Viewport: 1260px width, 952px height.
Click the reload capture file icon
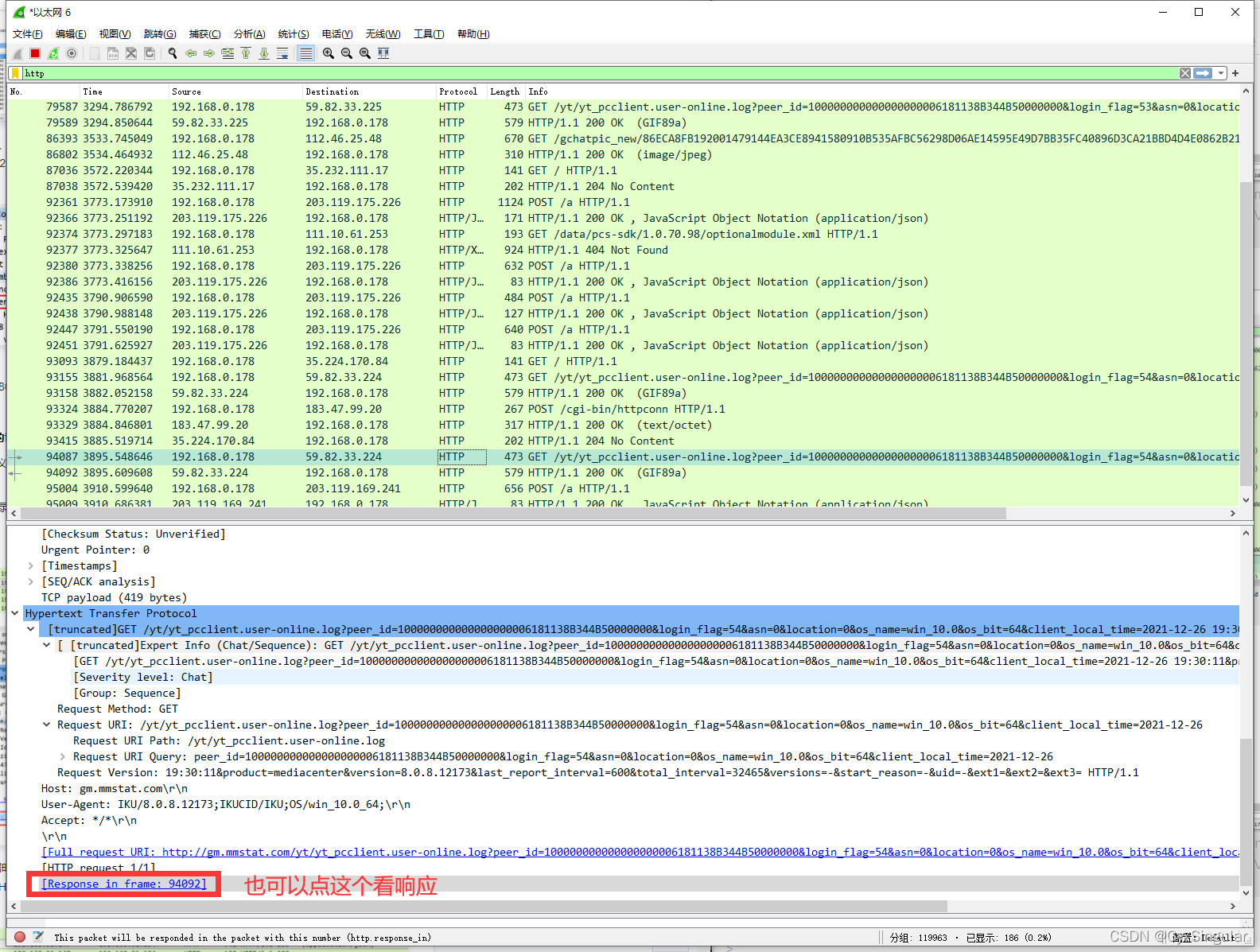tap(150, 53)
